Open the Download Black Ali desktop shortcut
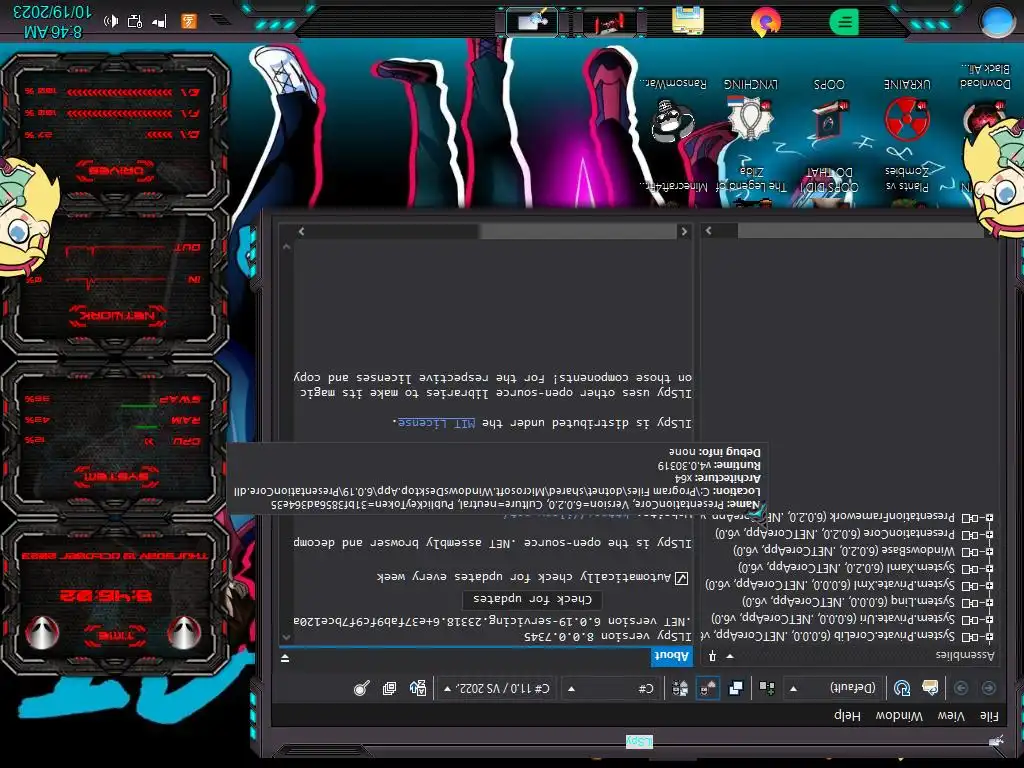Screen dimensions: 1024x768 (x=985, y=97)
